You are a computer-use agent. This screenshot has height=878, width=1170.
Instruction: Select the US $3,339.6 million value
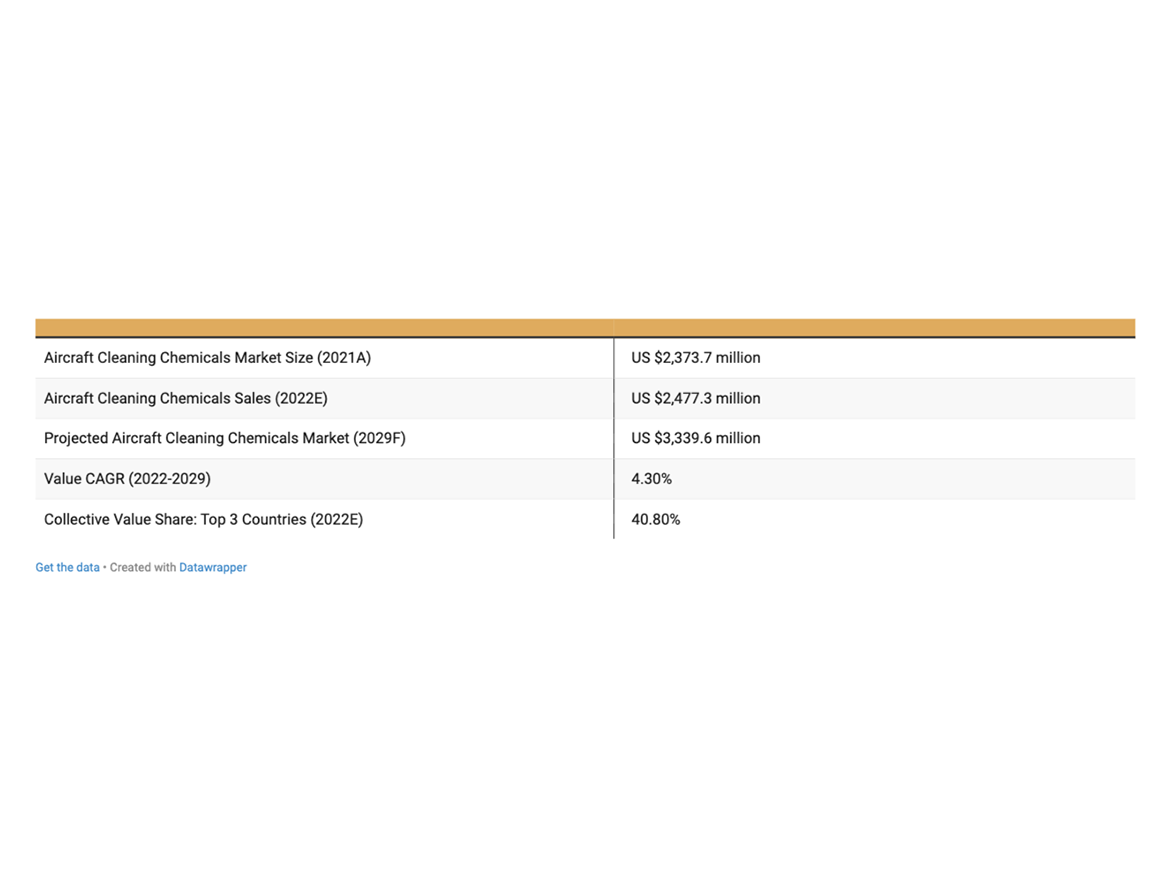click(x=695, y=438)
